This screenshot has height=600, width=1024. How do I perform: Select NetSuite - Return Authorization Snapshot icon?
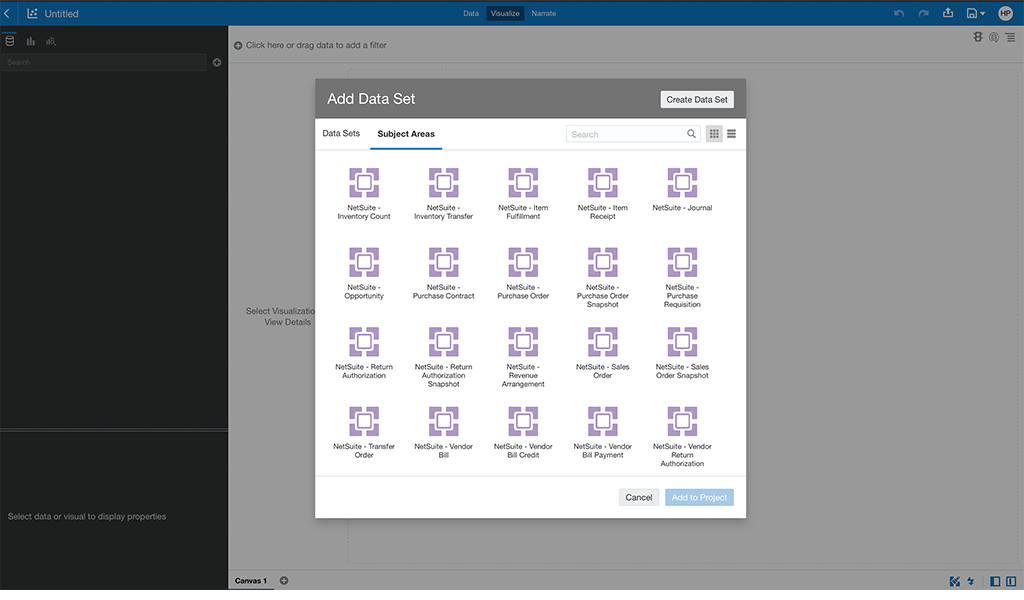tap(443, 341)
